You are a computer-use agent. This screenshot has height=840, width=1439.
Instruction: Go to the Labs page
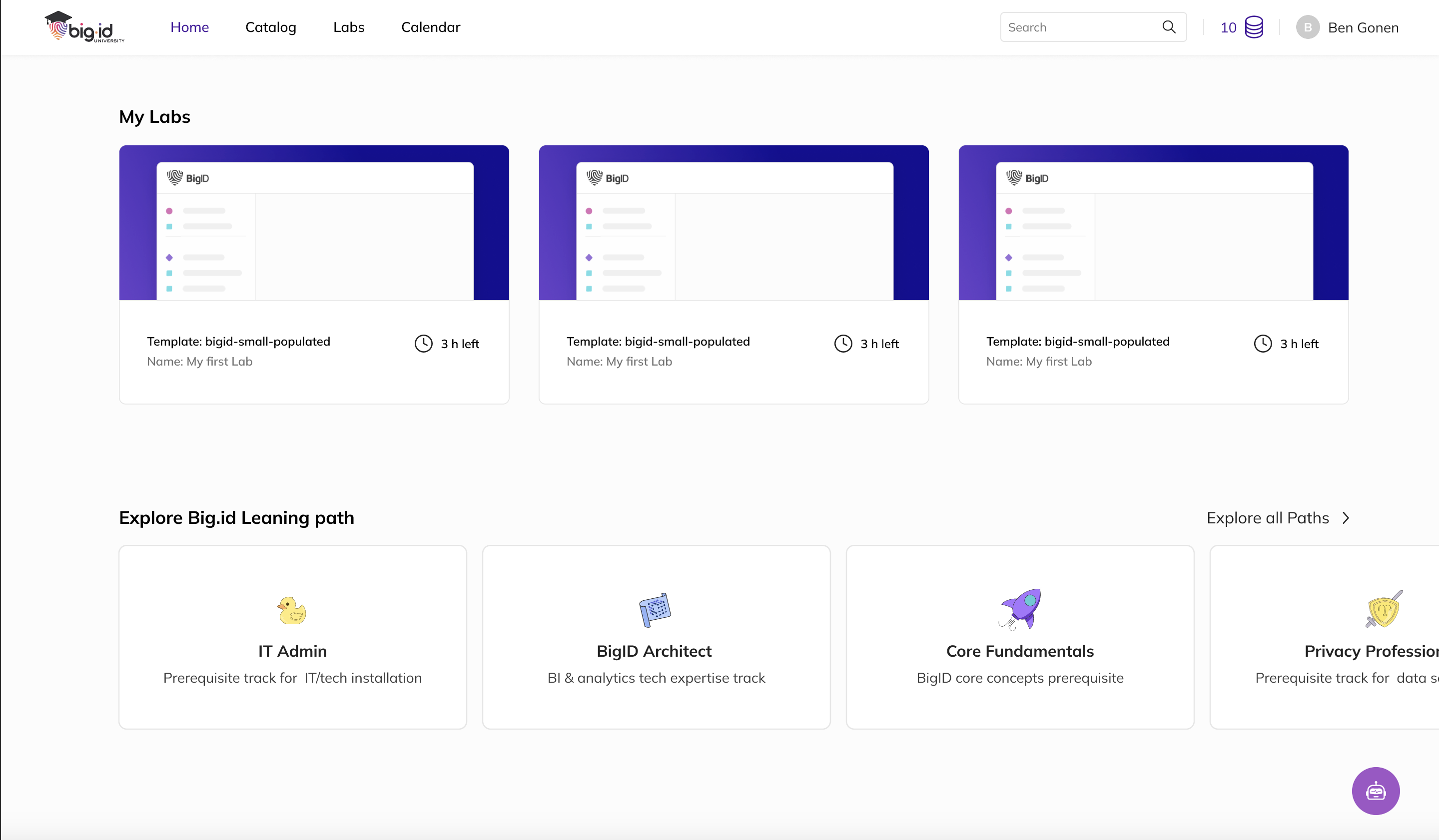tap(348, 27)
